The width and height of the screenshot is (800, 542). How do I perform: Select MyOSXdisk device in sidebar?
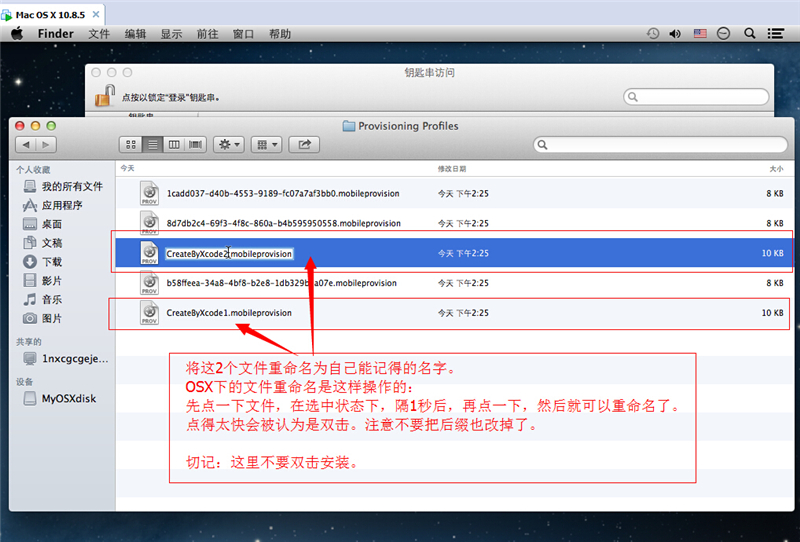tap(60, 399)
